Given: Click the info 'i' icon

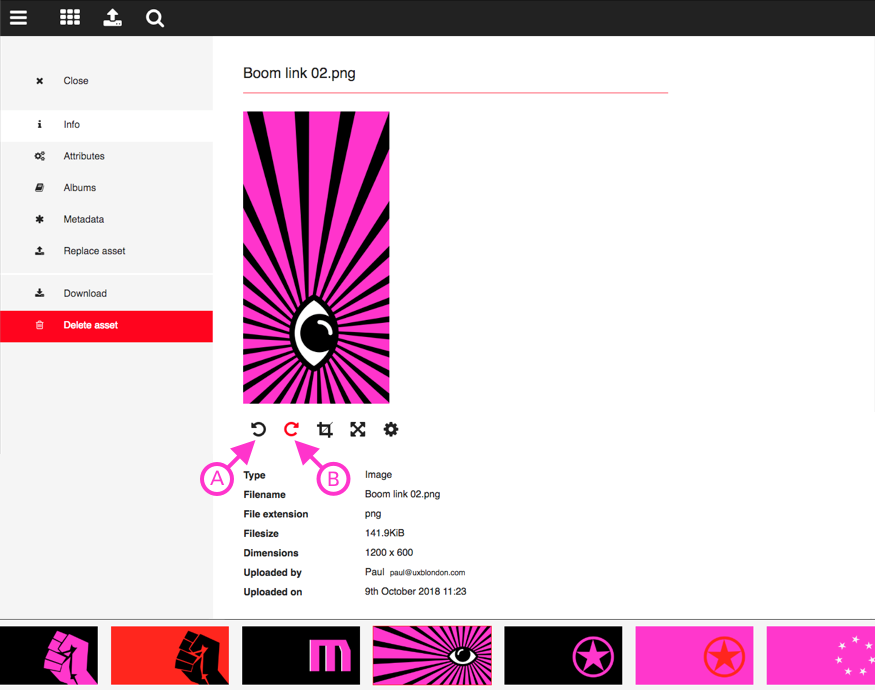Looking at the screenshot, I should tap(40, 124).
